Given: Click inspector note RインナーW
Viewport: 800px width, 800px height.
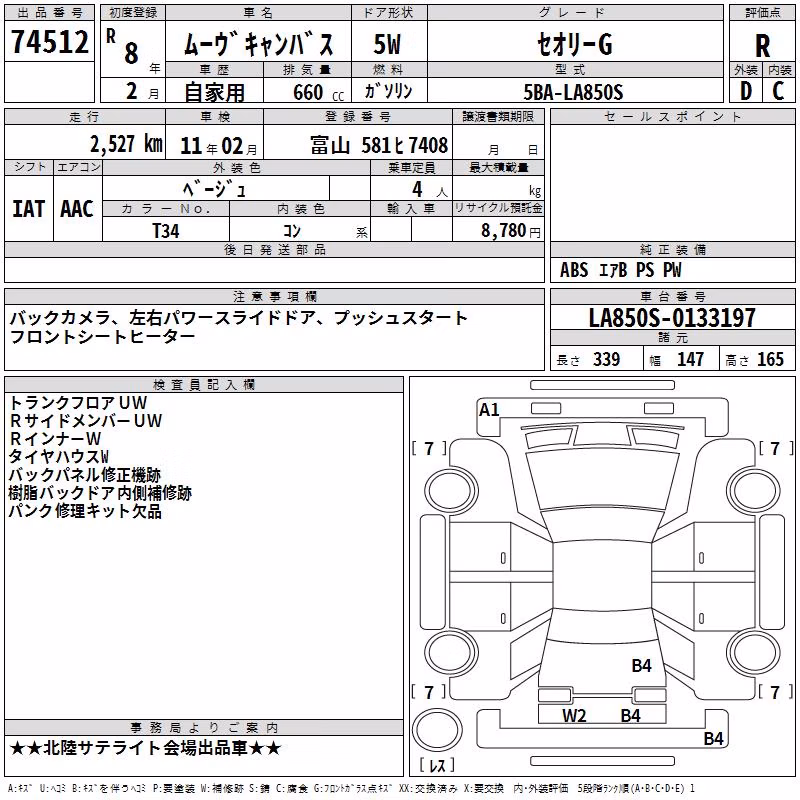Looking at the screenshot, I should click(55, 439).
